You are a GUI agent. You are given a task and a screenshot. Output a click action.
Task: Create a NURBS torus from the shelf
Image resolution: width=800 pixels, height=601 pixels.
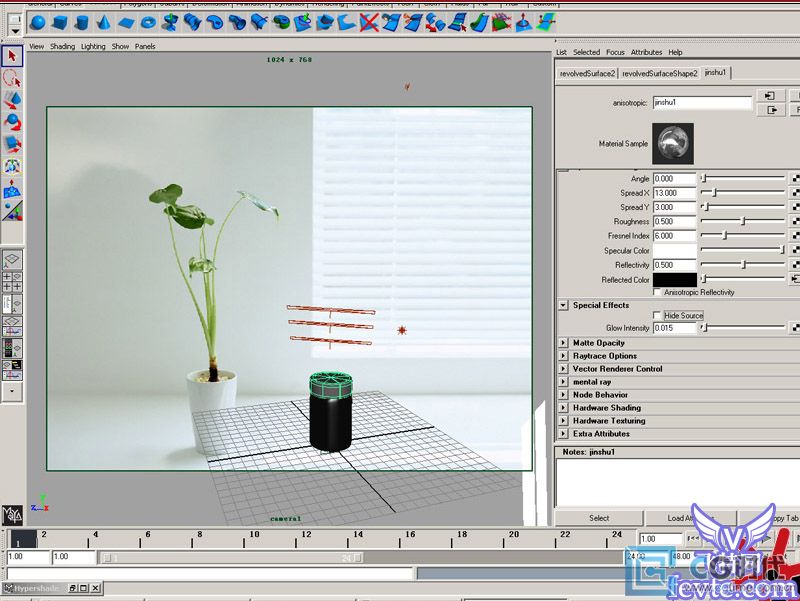[148, 23]
